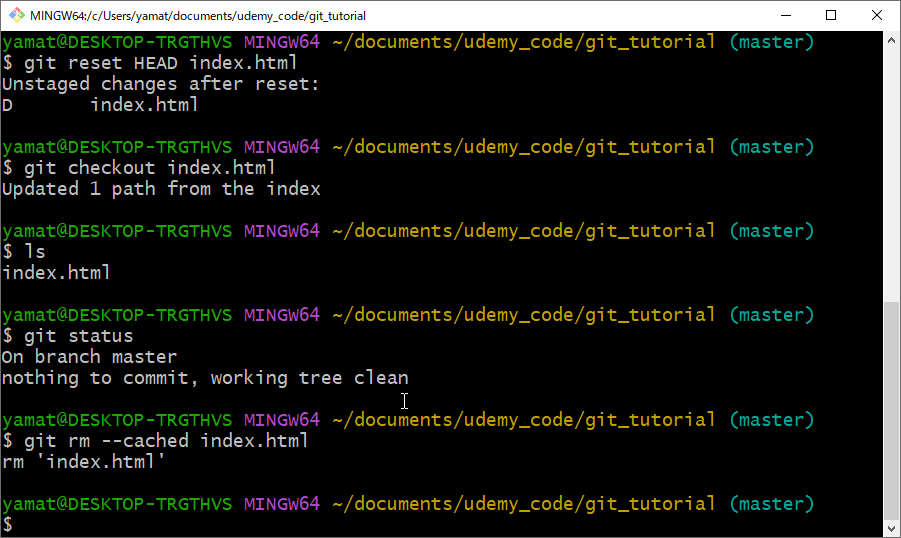
Task: Click 'Unstaged changes after reset:' output line
Action: (x=160, y=84)
